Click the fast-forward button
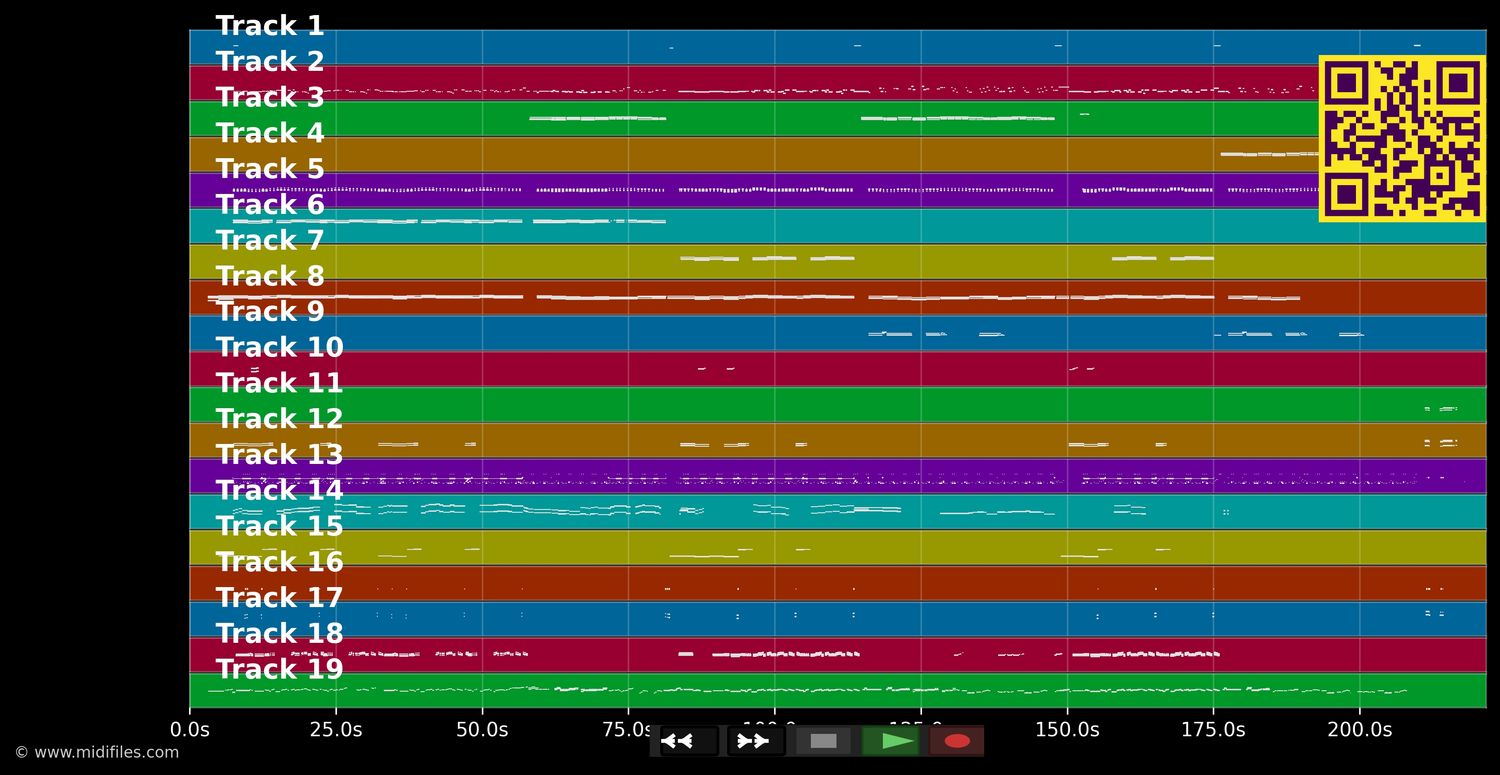This screenshot has height=775, width=1500. click(x=755, y=741)
